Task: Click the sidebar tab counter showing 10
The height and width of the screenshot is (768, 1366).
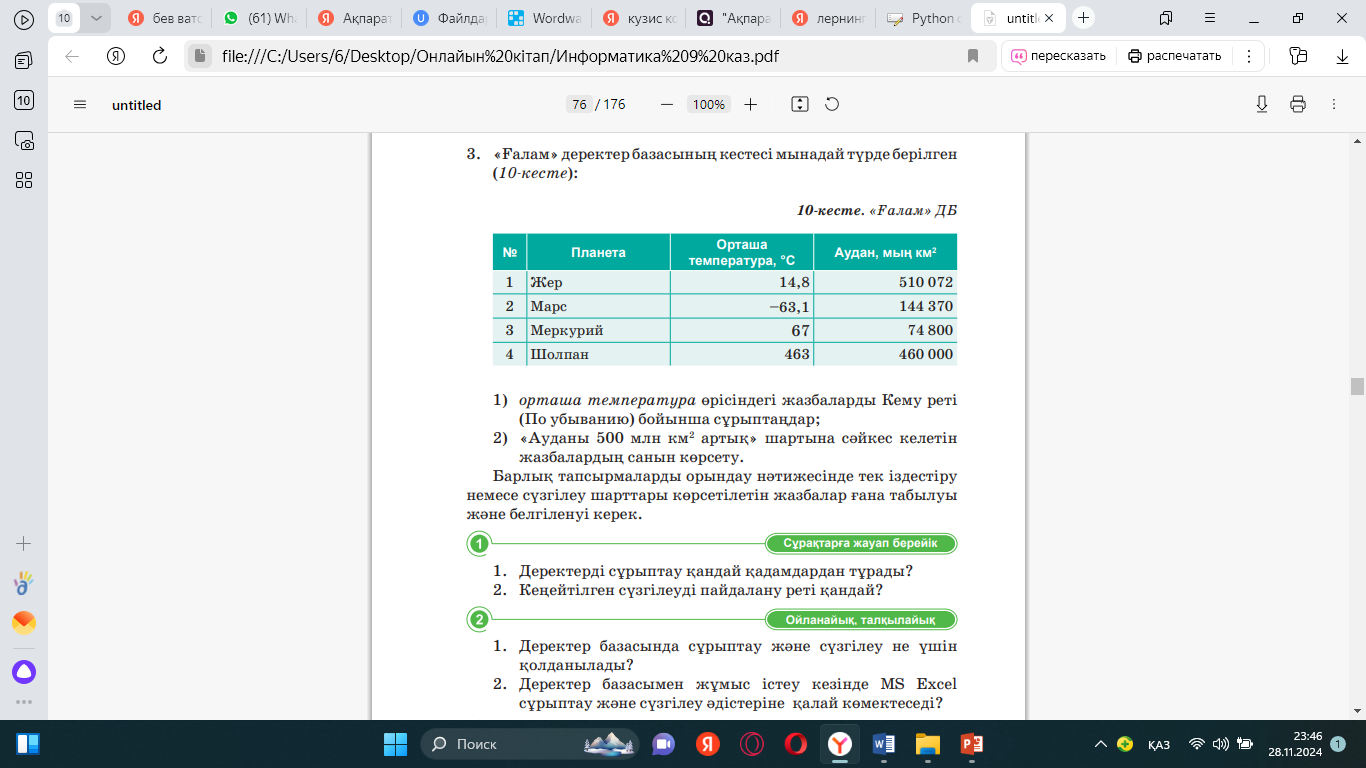Action: tap(24, 100)
